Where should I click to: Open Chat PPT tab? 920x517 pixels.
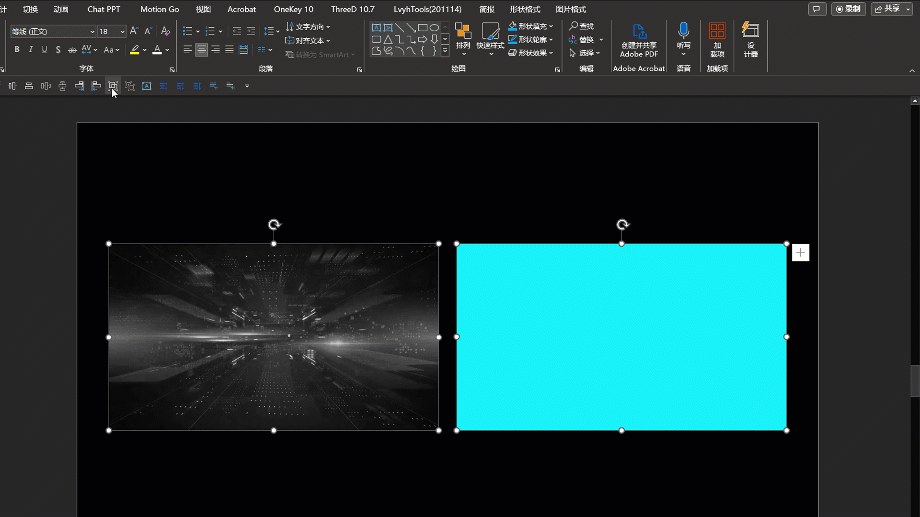click(104, 9)
